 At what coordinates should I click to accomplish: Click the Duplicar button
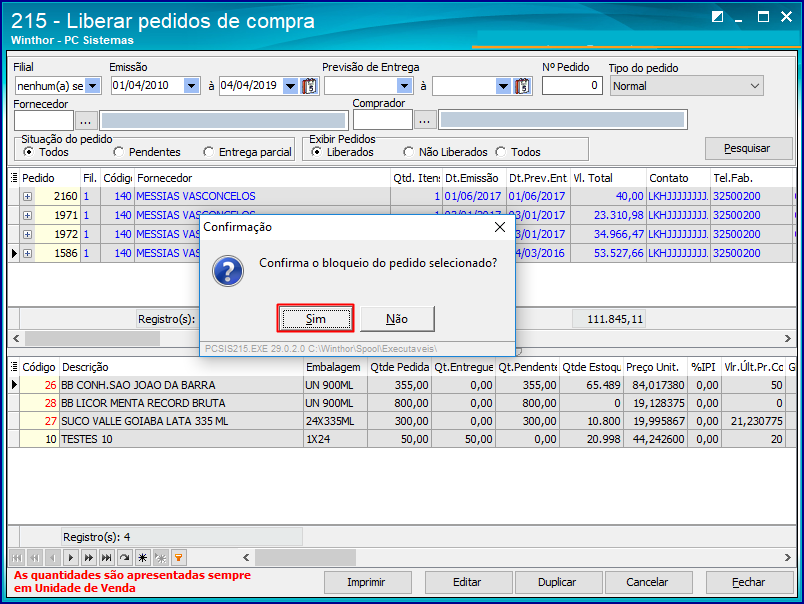558,582
